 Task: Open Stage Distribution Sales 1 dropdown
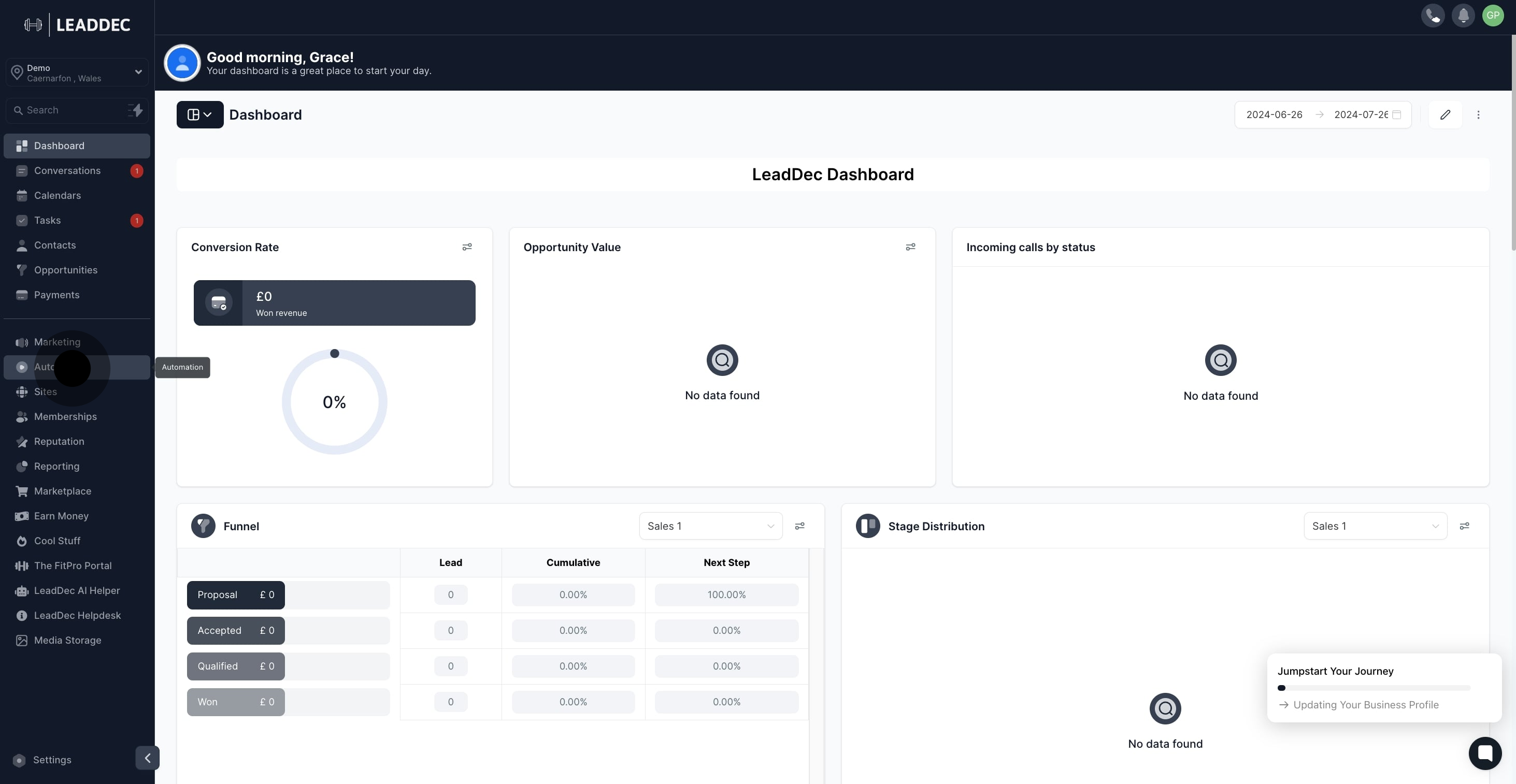pyautogui.click(x=1375, y=526)
